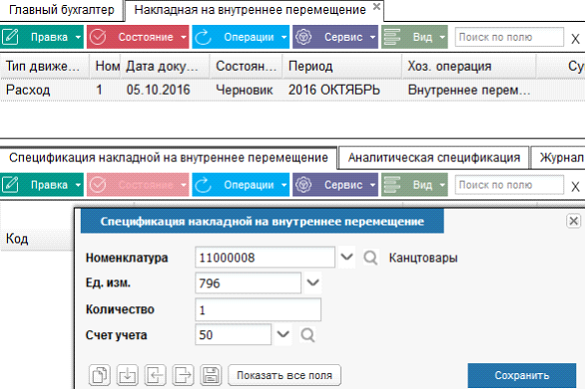Click the Счет учета field with 50

point(233,334)
